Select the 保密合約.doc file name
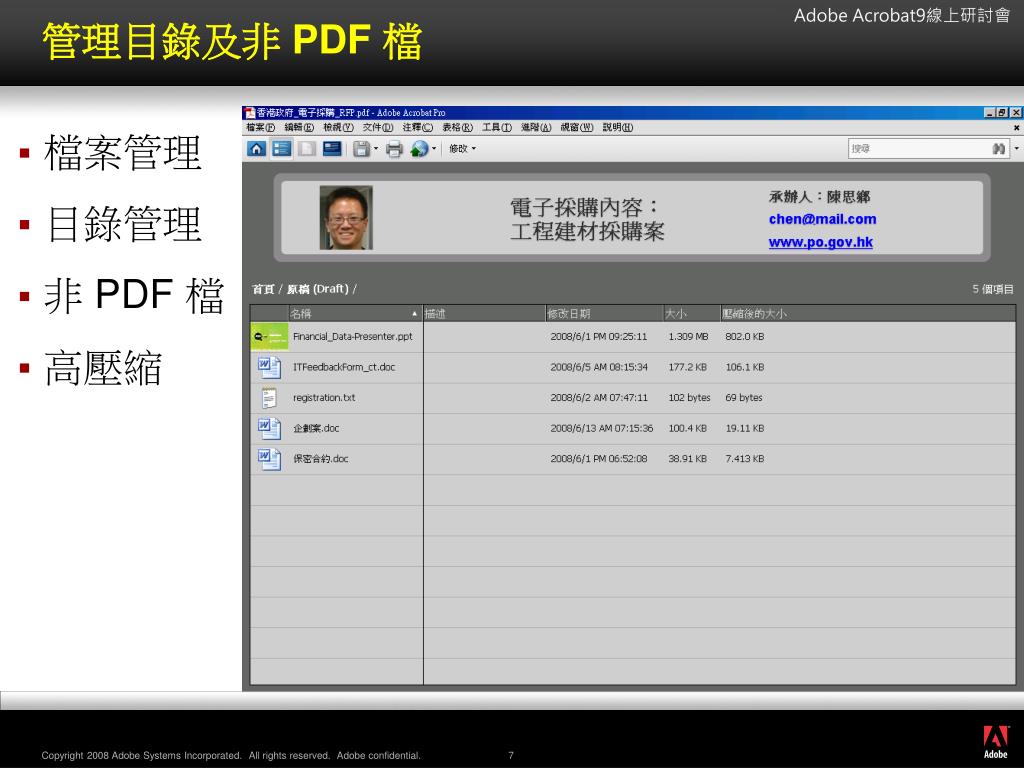 tap(321, 458)
